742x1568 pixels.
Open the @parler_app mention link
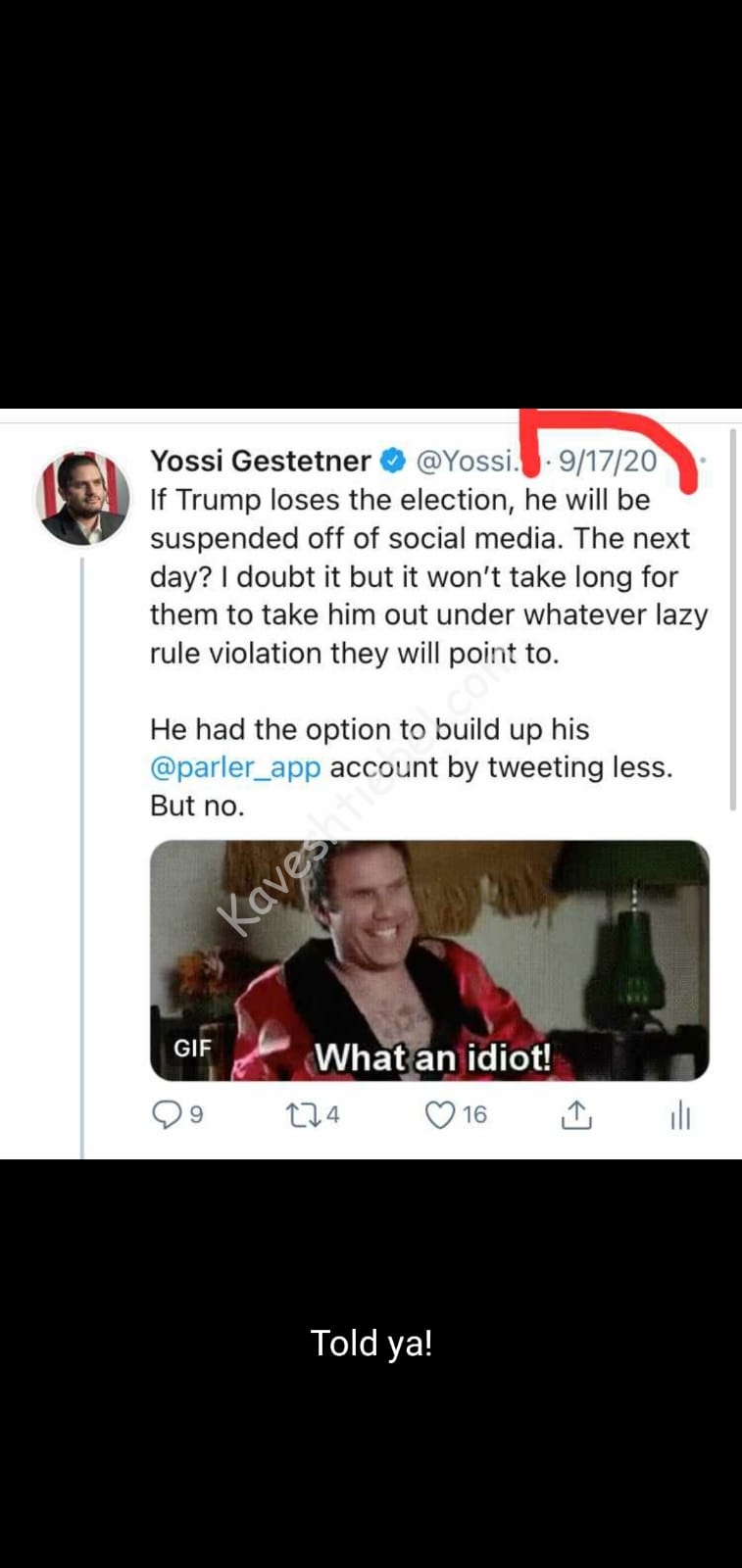coord(235,767)
